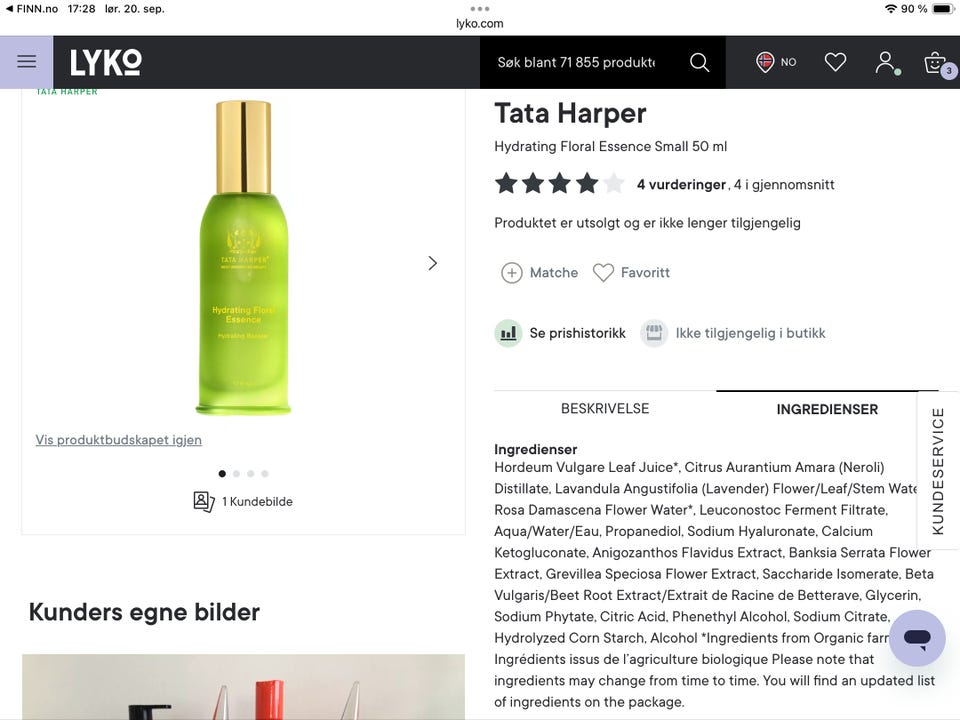Select the INGREDIENSER tab

pyautogui.click(x=827, y=409)
